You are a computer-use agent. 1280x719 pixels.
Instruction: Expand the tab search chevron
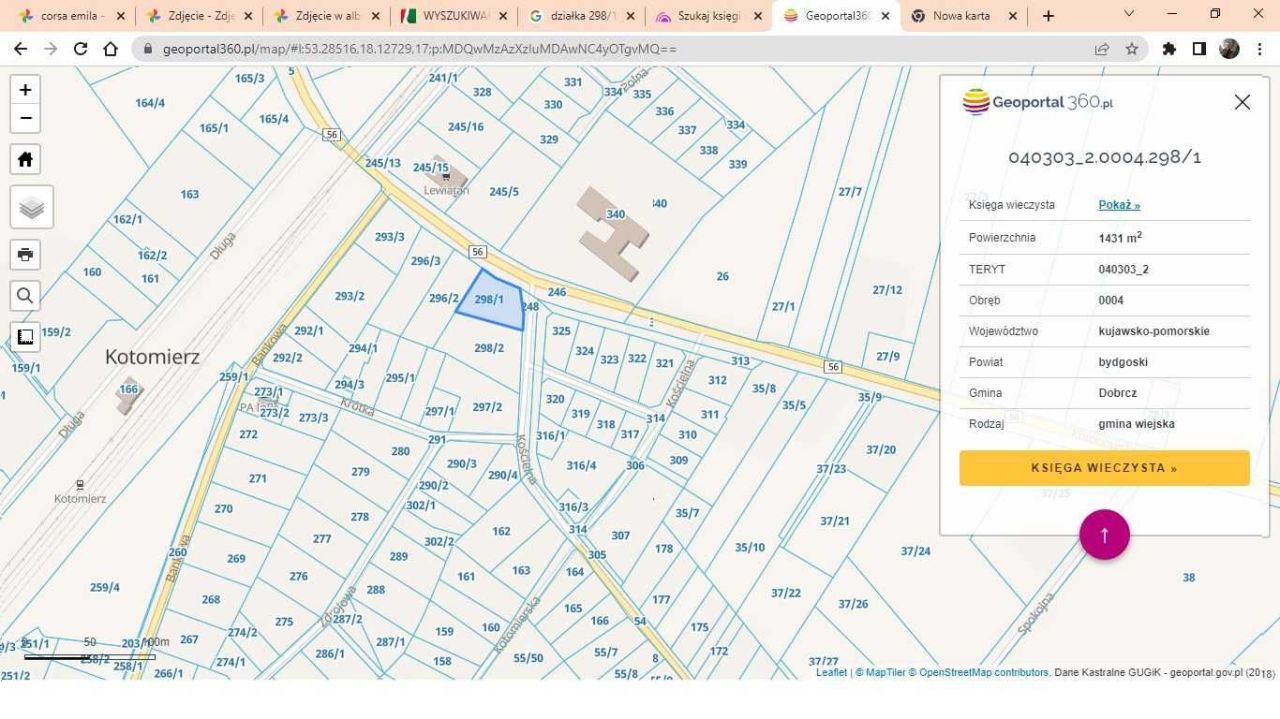pos(1130,15)
